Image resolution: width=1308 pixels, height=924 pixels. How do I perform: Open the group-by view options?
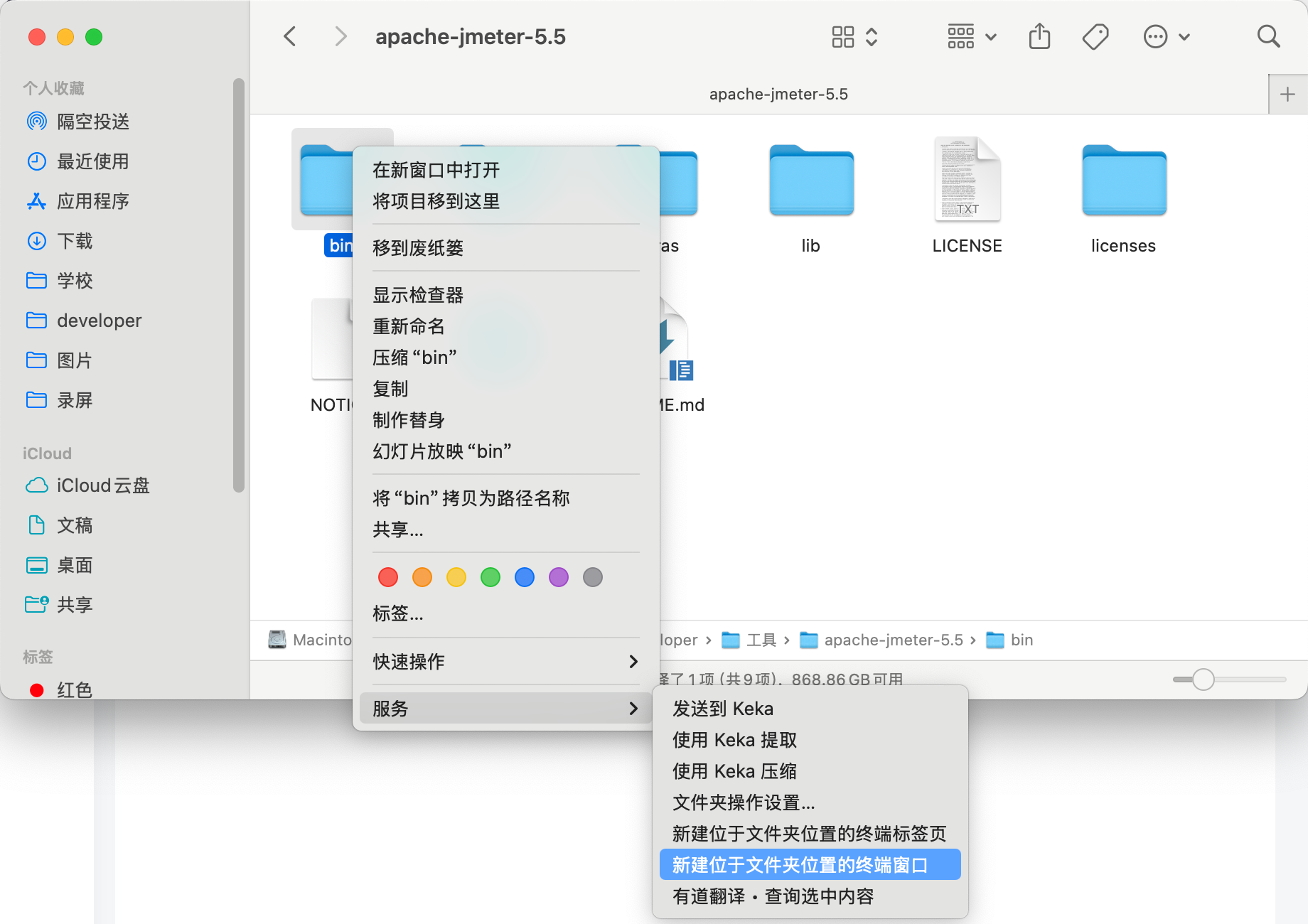(972, 36)
